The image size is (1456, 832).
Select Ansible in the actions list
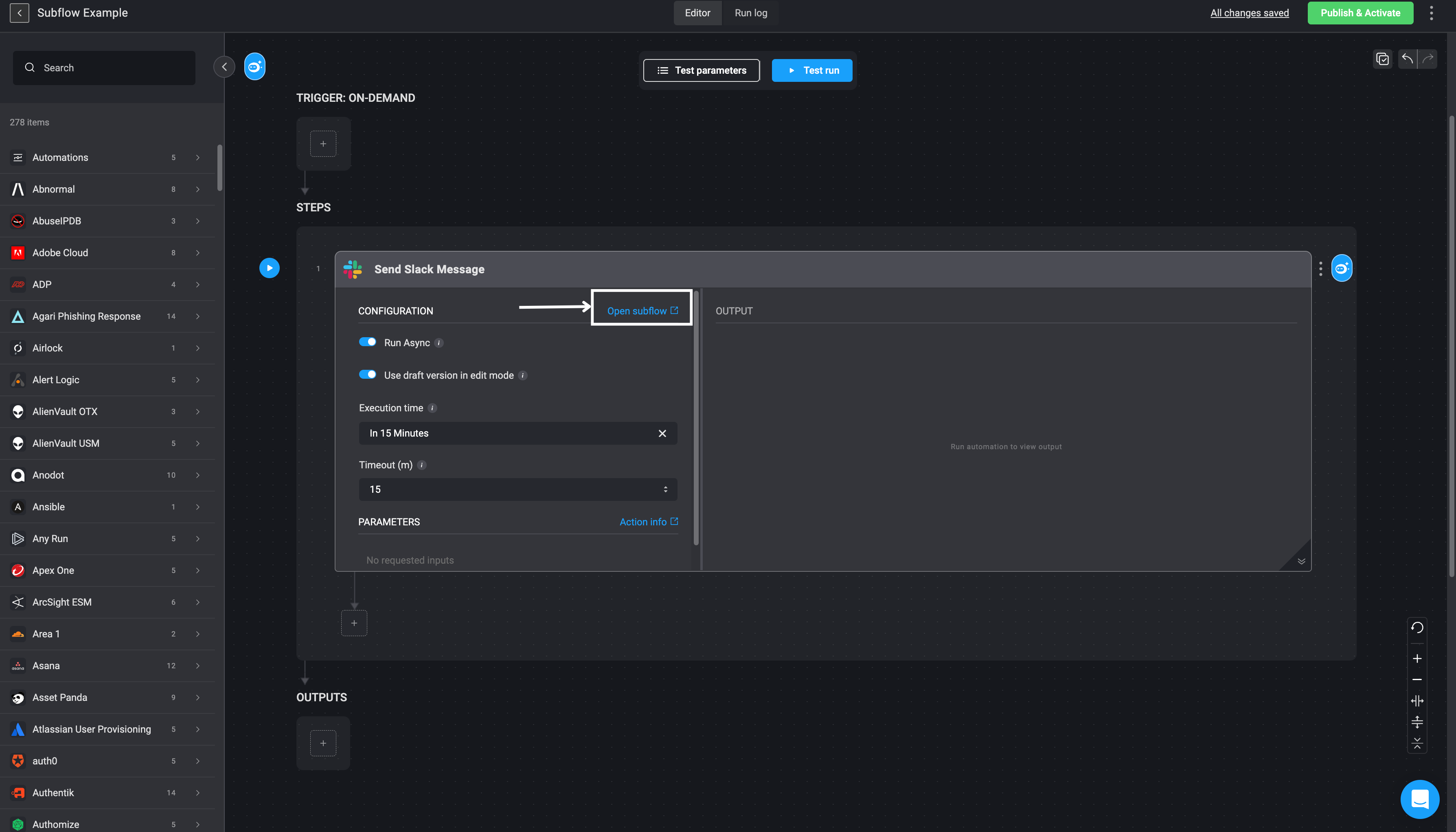107,507
